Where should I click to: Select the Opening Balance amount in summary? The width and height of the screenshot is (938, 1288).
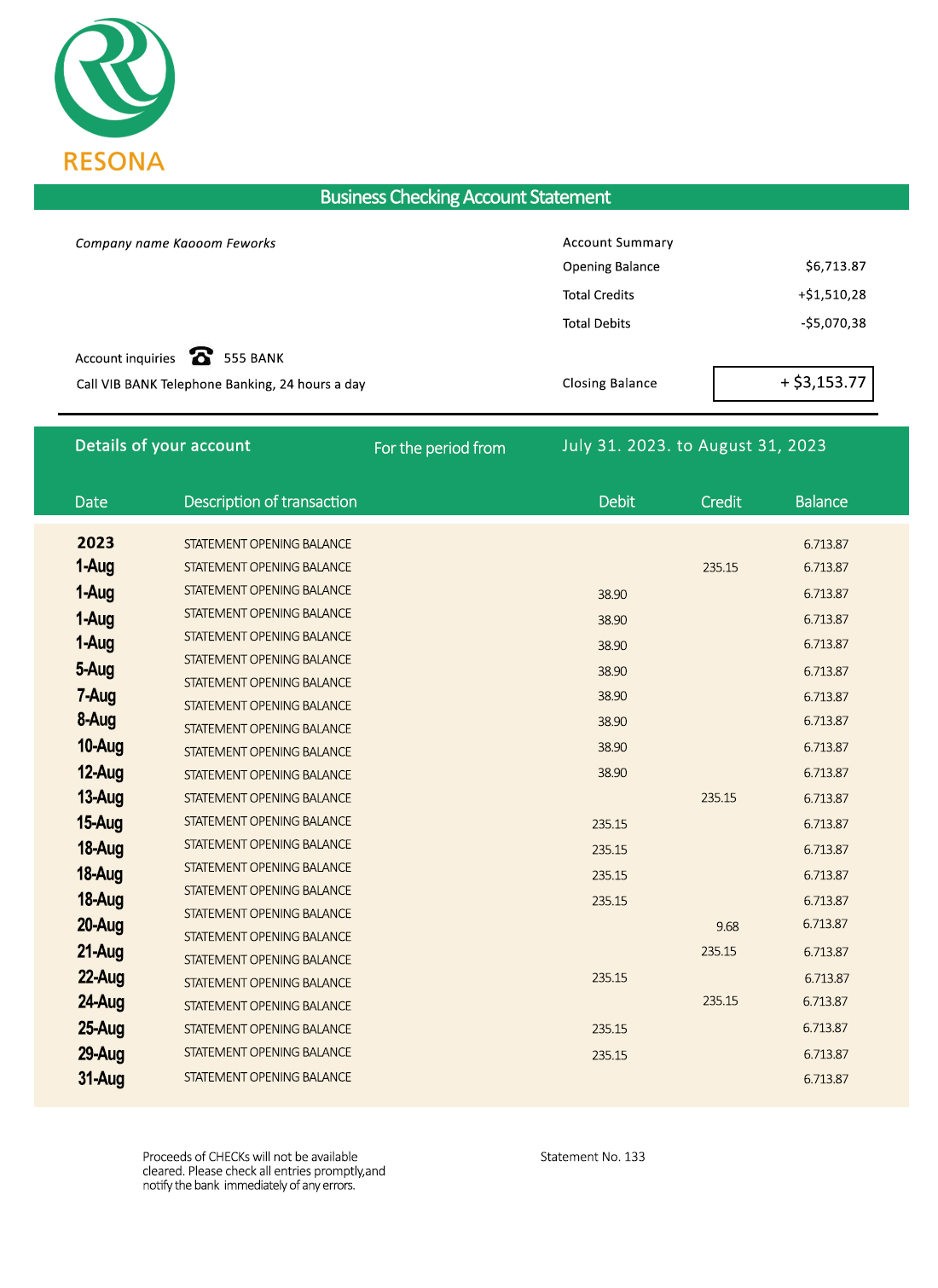tap(835, 266)
